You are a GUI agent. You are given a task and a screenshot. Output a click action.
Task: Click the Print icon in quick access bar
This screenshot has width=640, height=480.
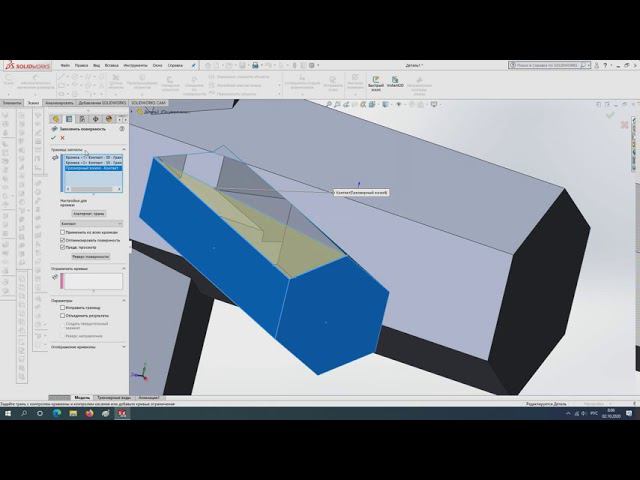(x=256, y=65)
